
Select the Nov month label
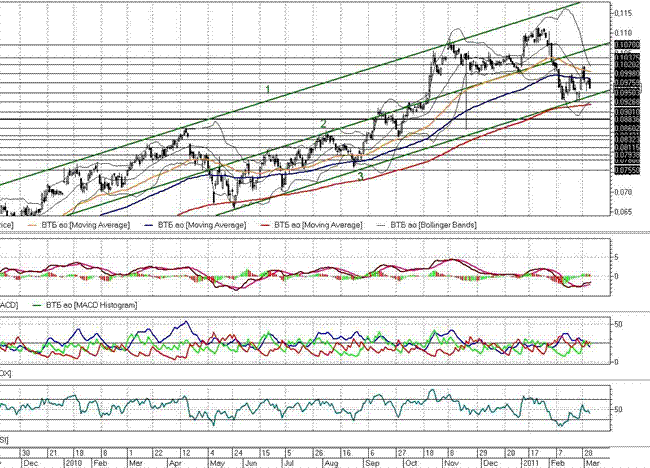(x=452, y=463)
